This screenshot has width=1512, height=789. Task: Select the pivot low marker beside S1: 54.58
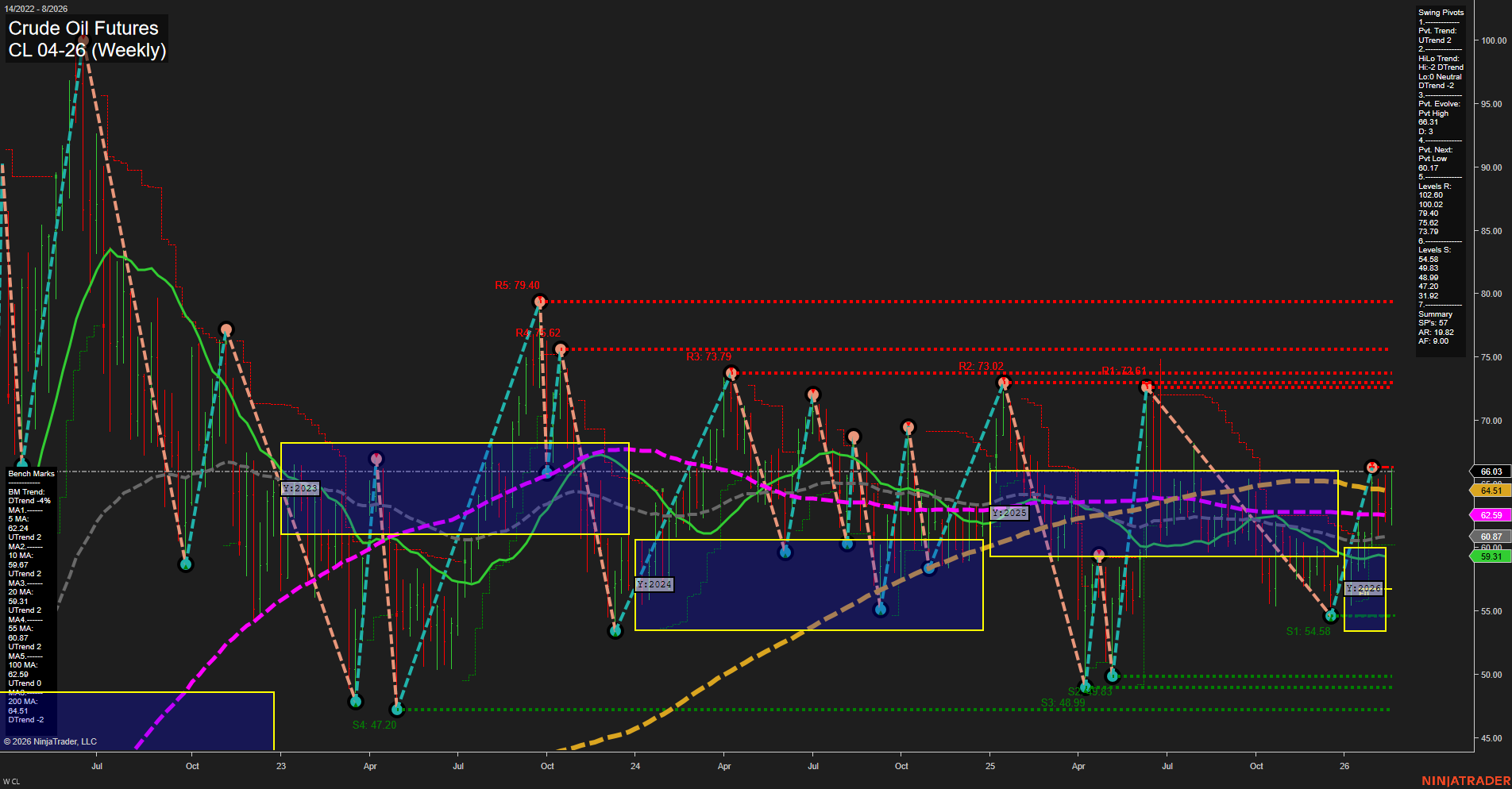[x=1329, y=615]
